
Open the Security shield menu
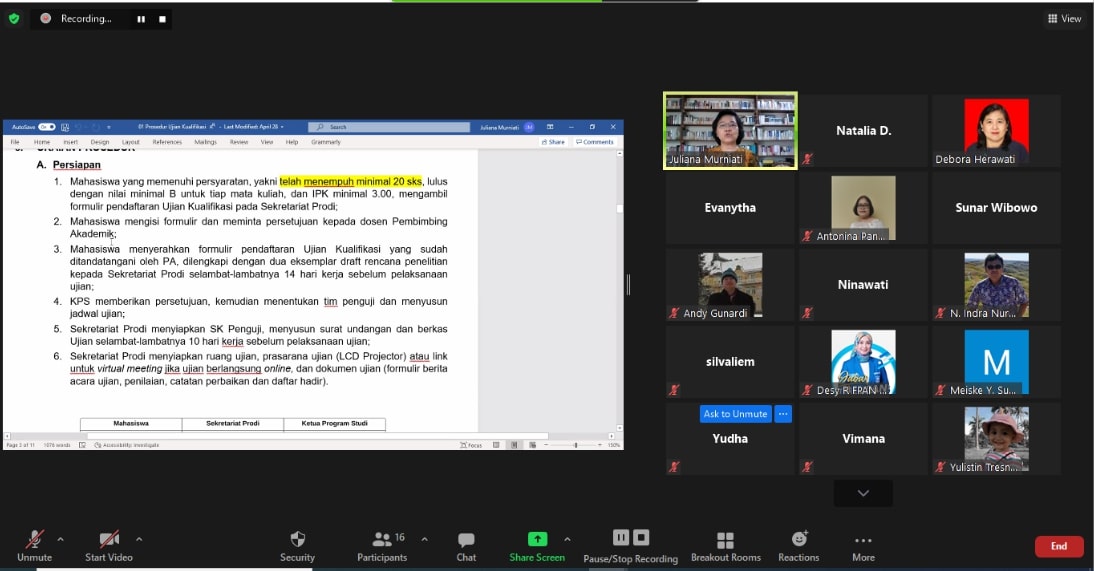point(297,545)
